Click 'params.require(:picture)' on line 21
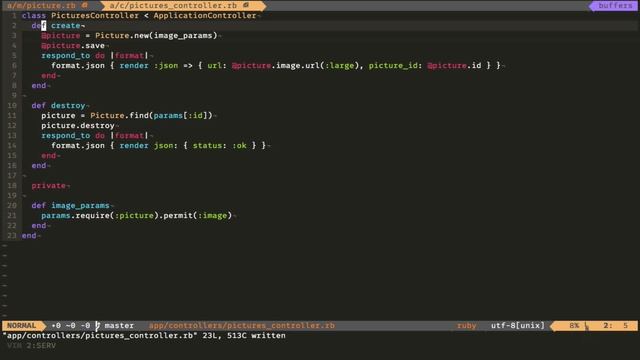This screenshot has width=640, height=360. 100,216
